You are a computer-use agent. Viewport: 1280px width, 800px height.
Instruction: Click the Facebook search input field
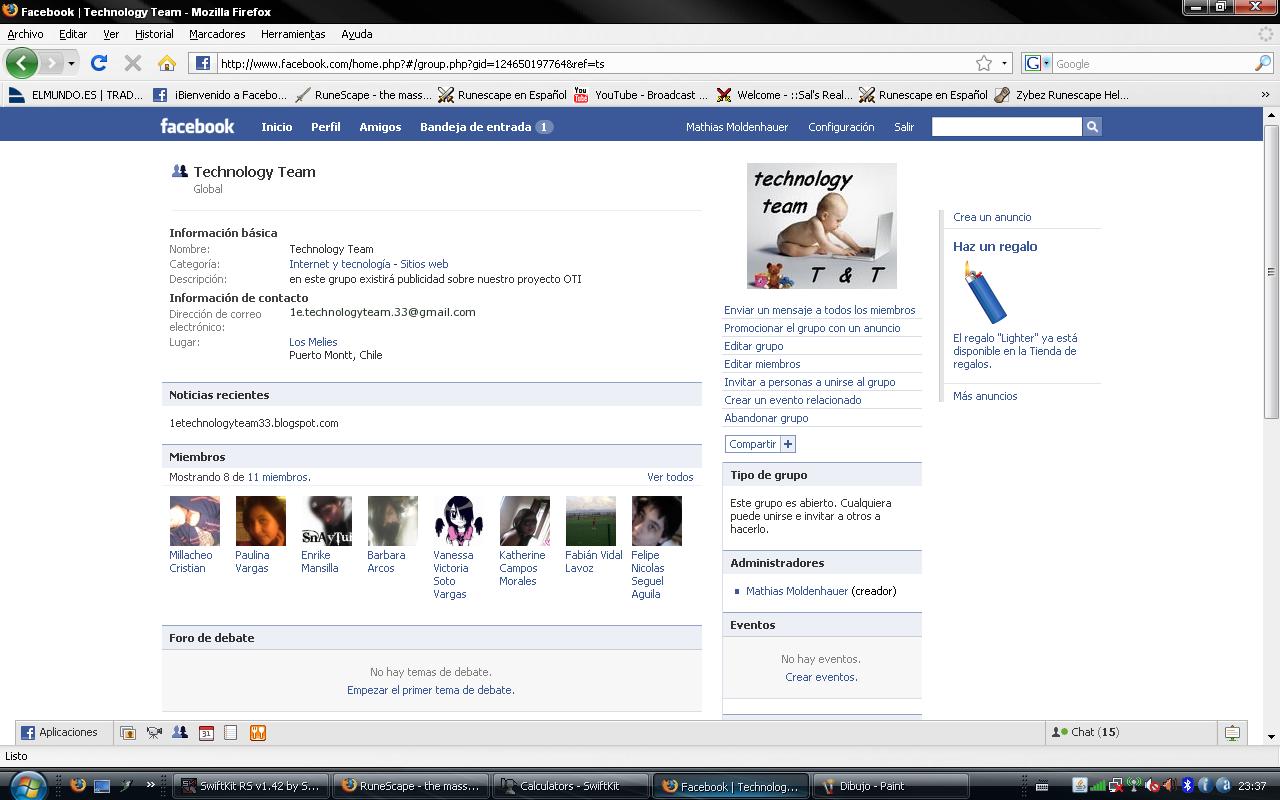click(x=1007, y=127)
